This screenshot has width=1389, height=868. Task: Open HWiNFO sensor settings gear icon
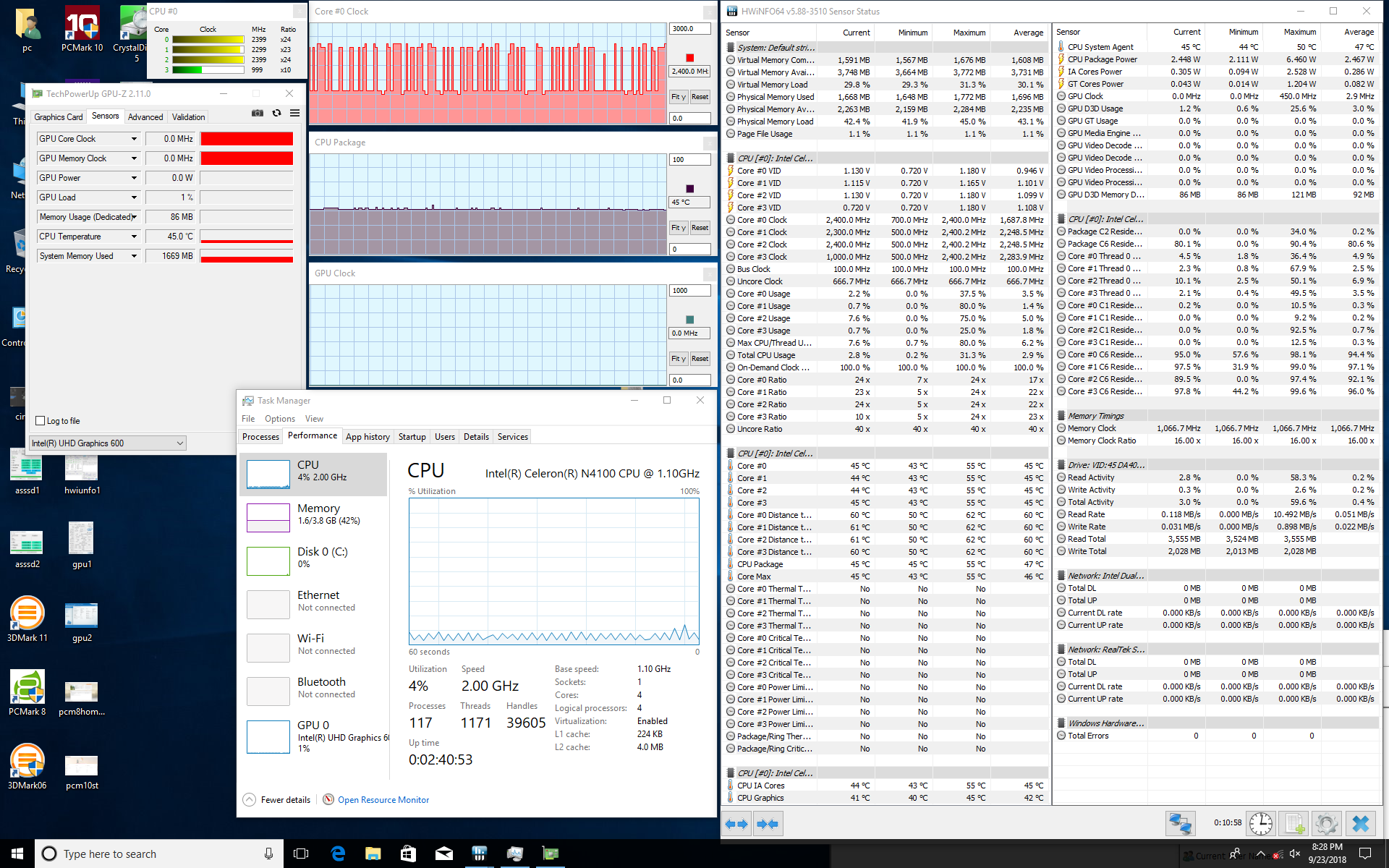[x=1327, y=823]
